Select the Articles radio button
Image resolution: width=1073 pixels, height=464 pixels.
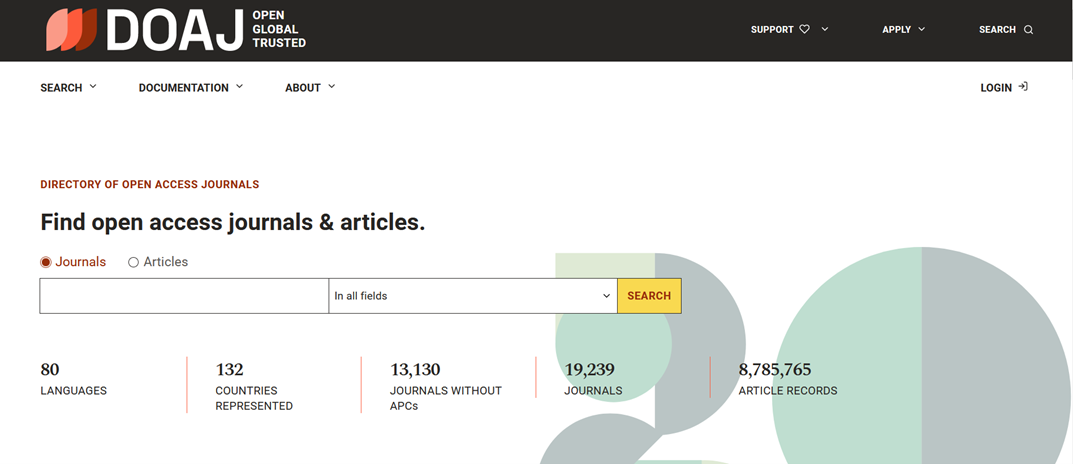pyautogui.click(x=133, y=262)
